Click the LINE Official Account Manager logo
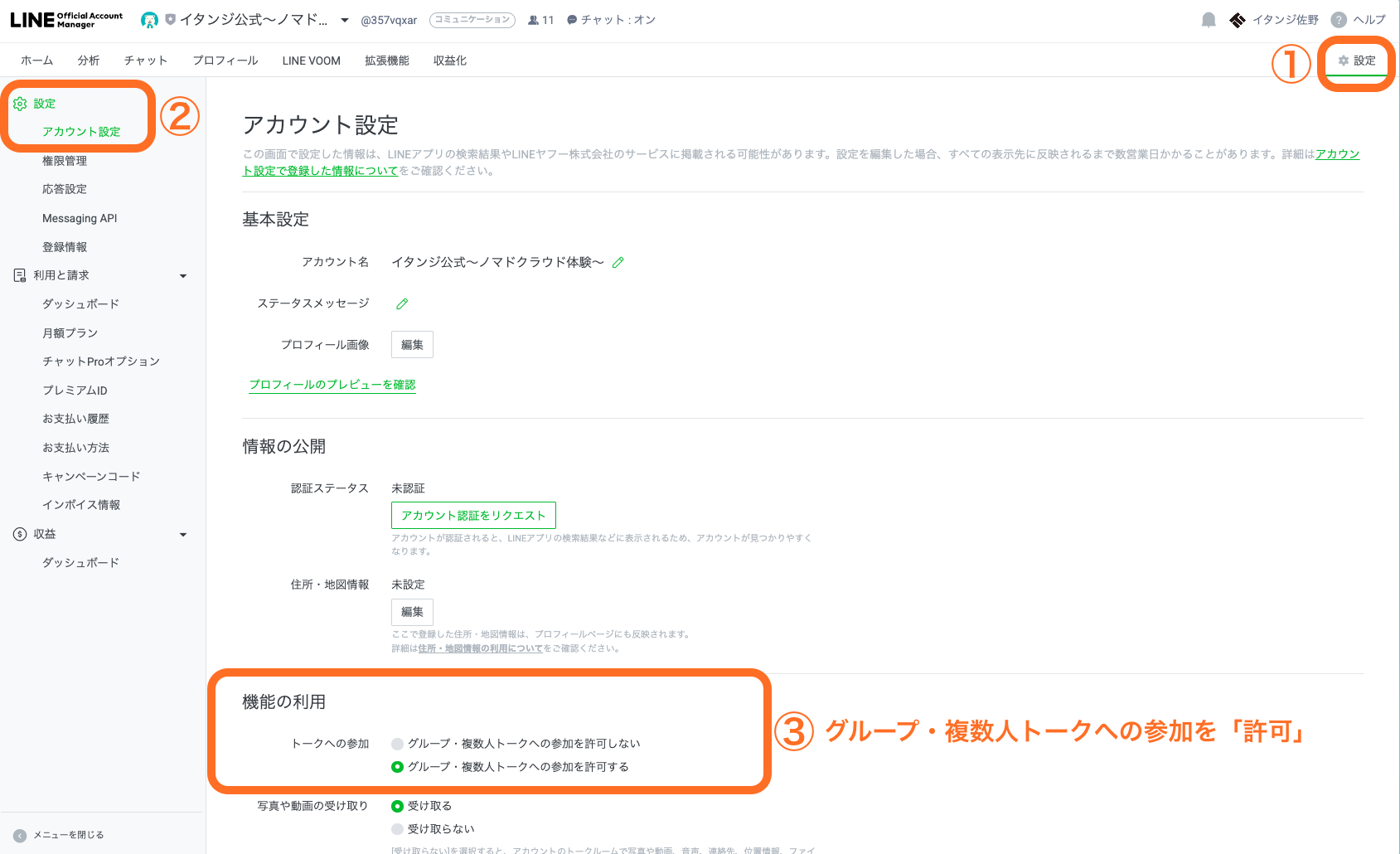The height and width of the screenshot is (854, 1400). pyautogui.click(x=66, y=20)
